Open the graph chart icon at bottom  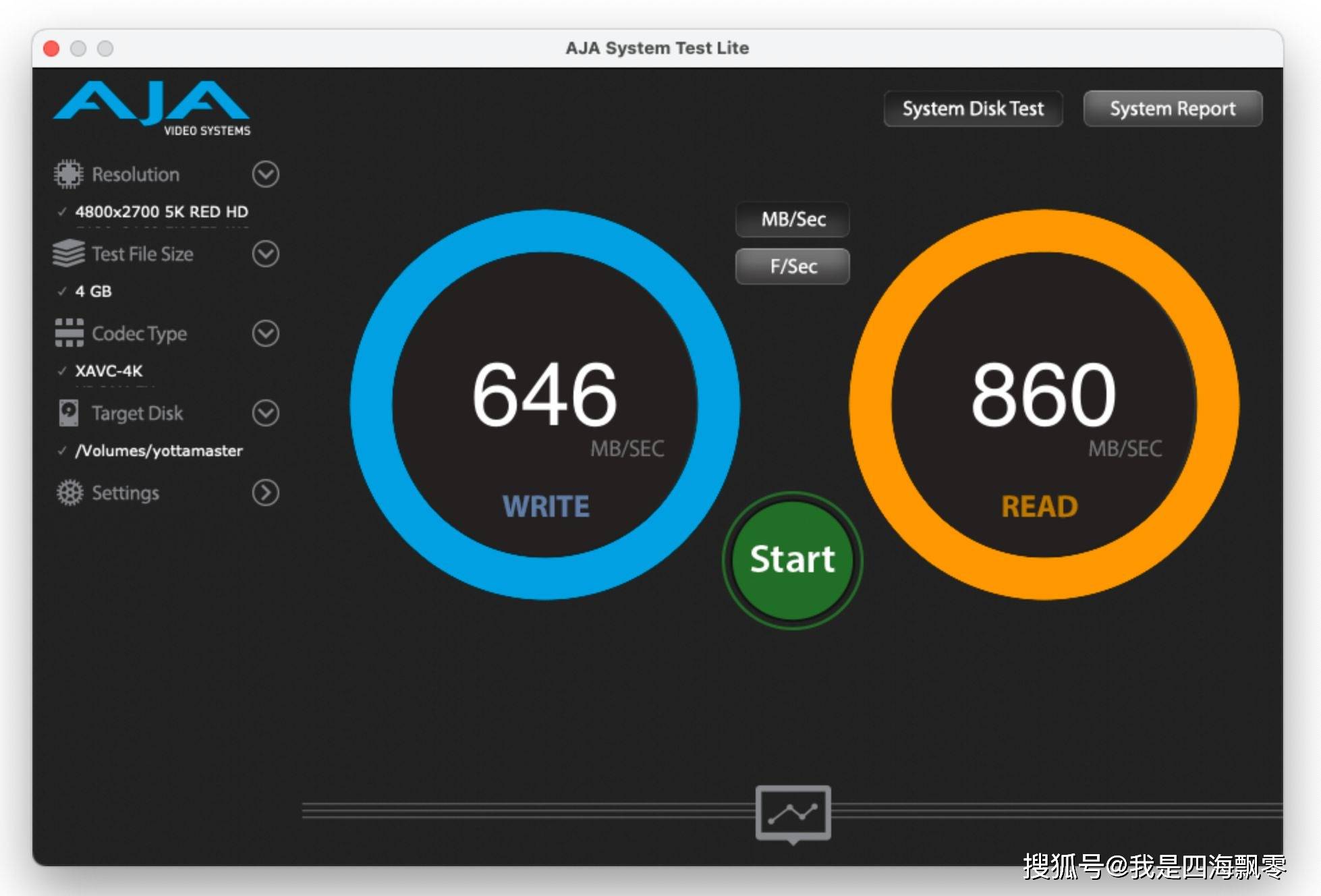793,813
